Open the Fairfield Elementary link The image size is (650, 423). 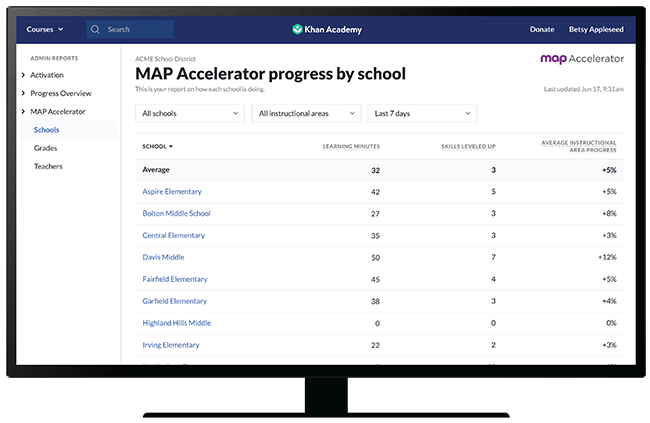click(x=175, y=279)
